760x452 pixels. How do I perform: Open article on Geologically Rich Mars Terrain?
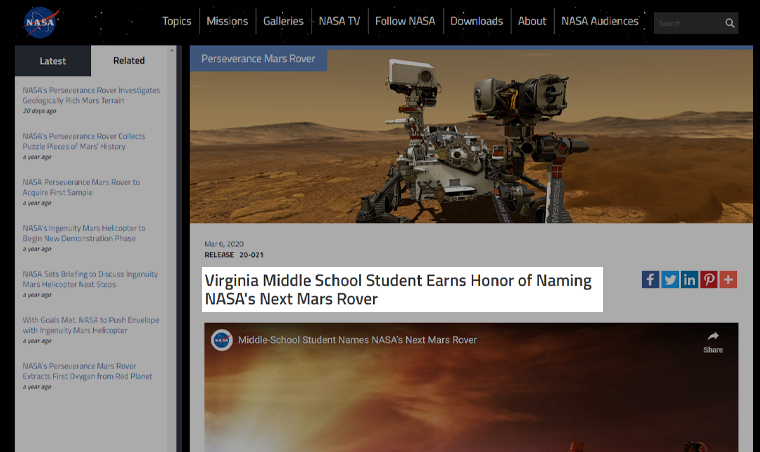91,95
